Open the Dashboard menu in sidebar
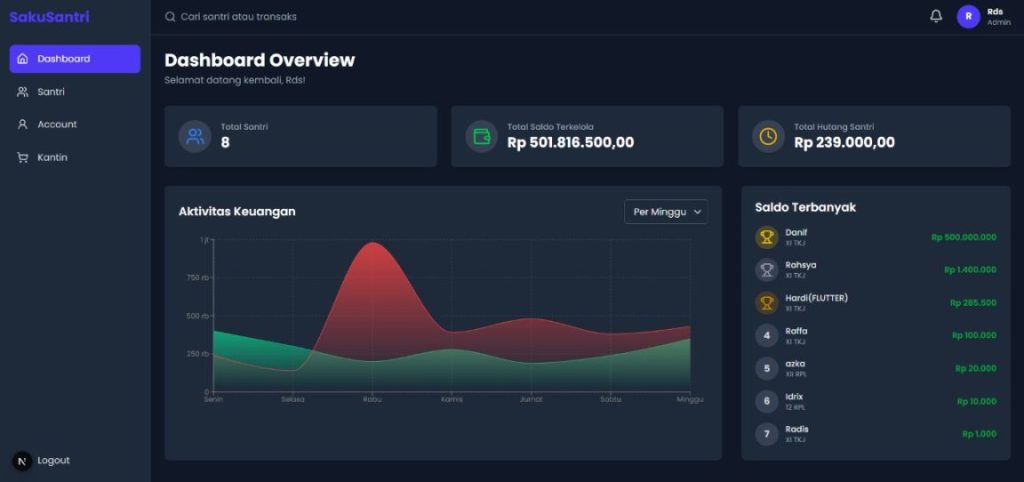 [75, 59]
